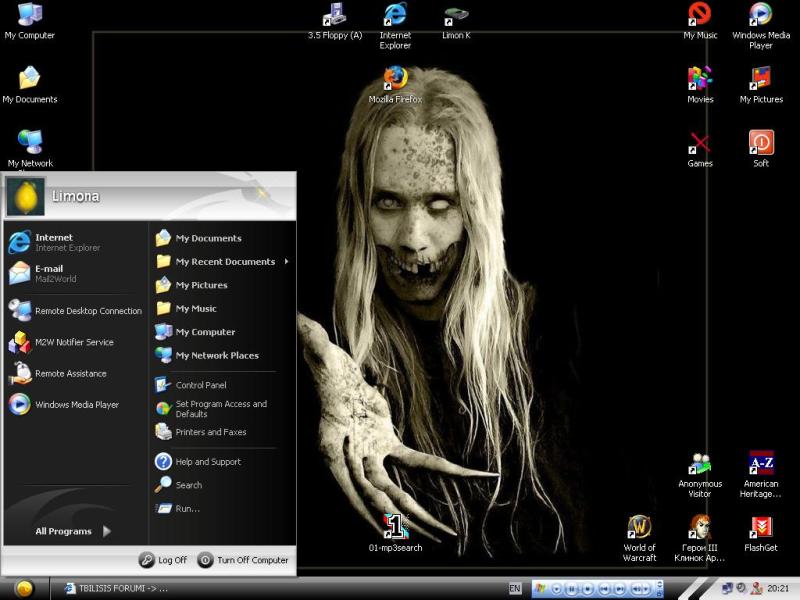The height and width of the screenshot is (600, 800).
Task: Mute sound in the taskbar media toolbar
Action: [638, 589]
